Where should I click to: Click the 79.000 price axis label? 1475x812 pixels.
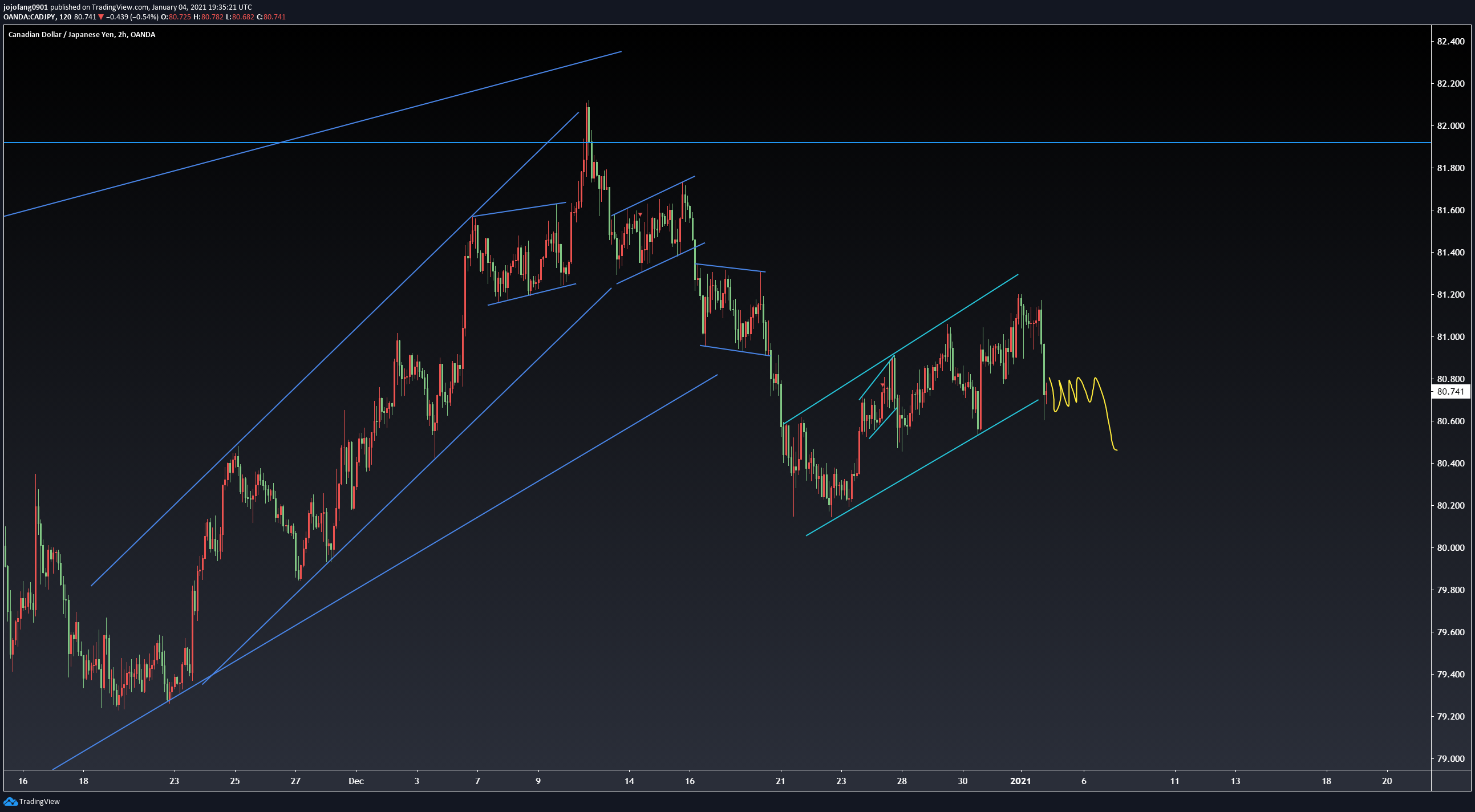1450,759
